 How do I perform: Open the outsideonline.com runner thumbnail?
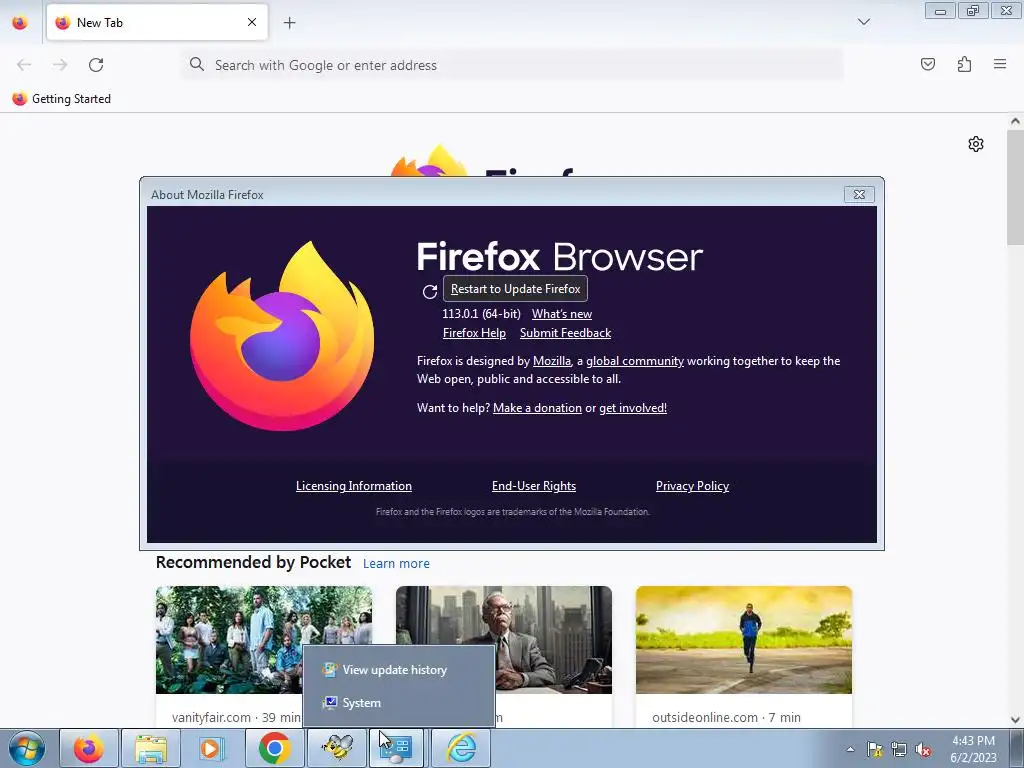(744, 639)
